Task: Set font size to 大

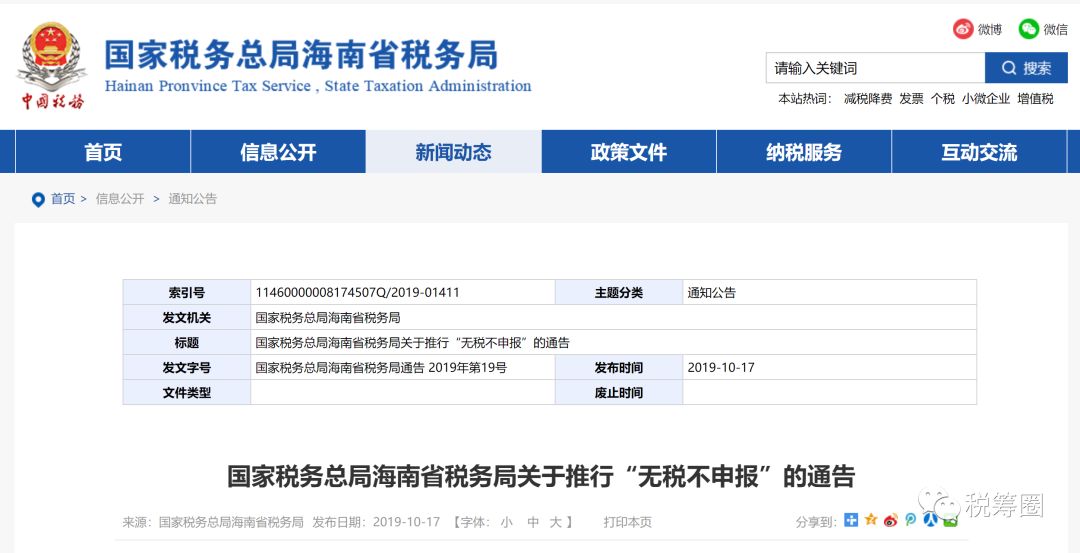Action: [x=556, y=522]
